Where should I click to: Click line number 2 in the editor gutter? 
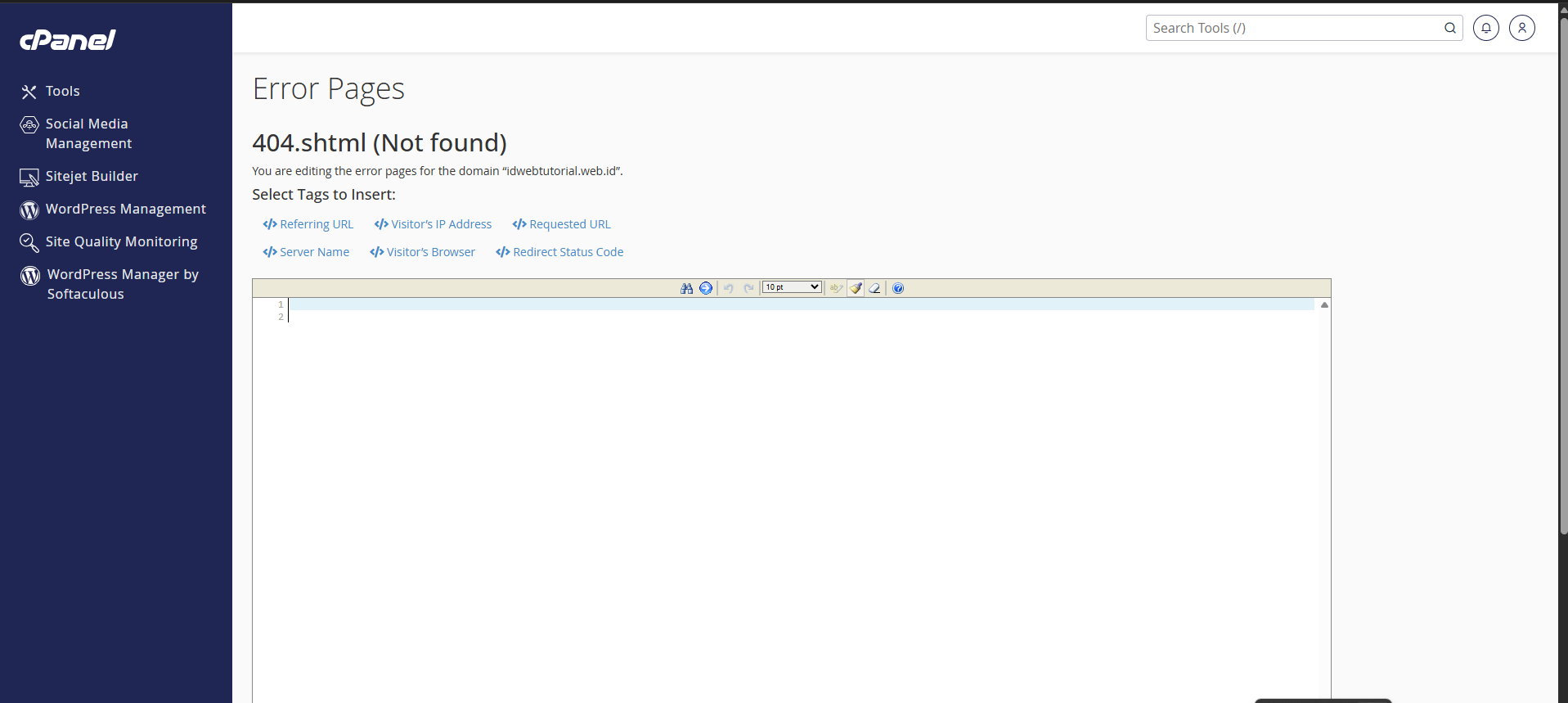281,317
